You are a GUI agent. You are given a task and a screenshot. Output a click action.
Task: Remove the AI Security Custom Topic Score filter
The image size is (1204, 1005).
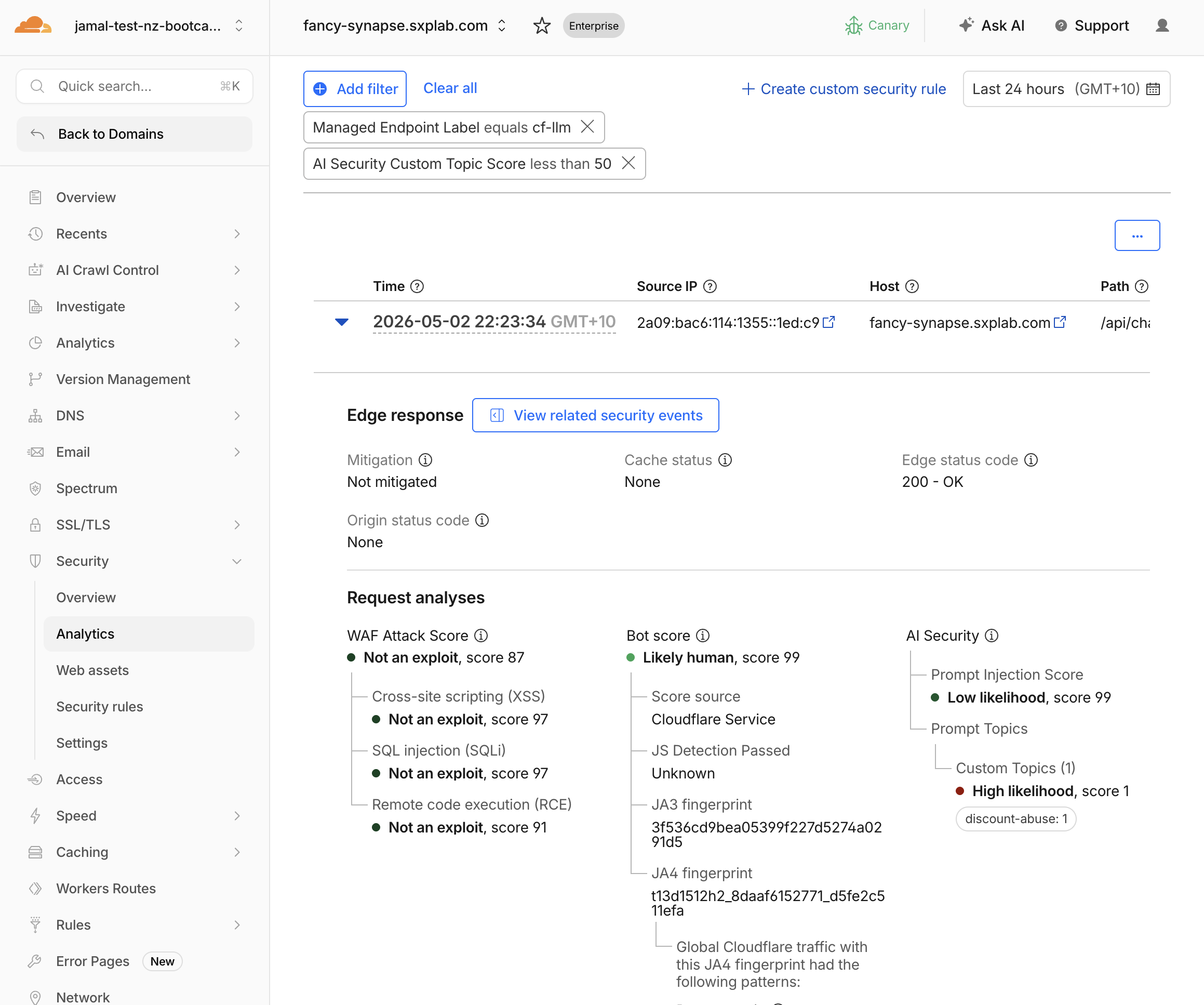(628, 164)
